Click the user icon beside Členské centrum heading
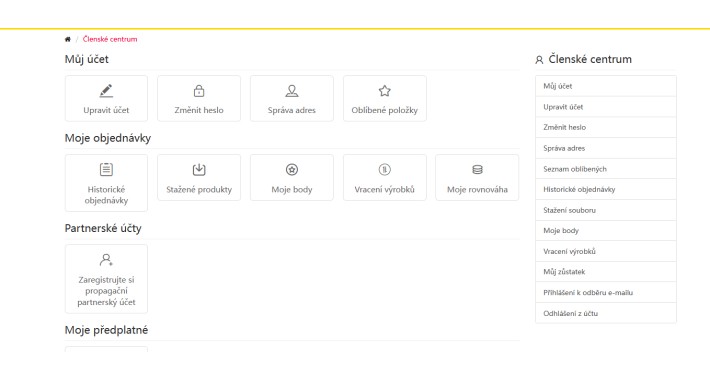710x380 pixels. point(539,60)
